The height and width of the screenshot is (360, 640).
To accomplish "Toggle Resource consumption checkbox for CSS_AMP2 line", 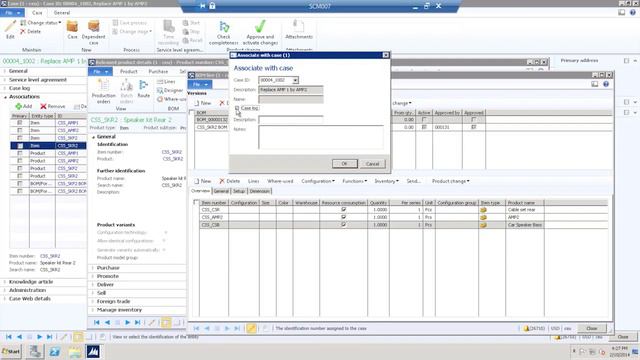I will tap(343, 217).
